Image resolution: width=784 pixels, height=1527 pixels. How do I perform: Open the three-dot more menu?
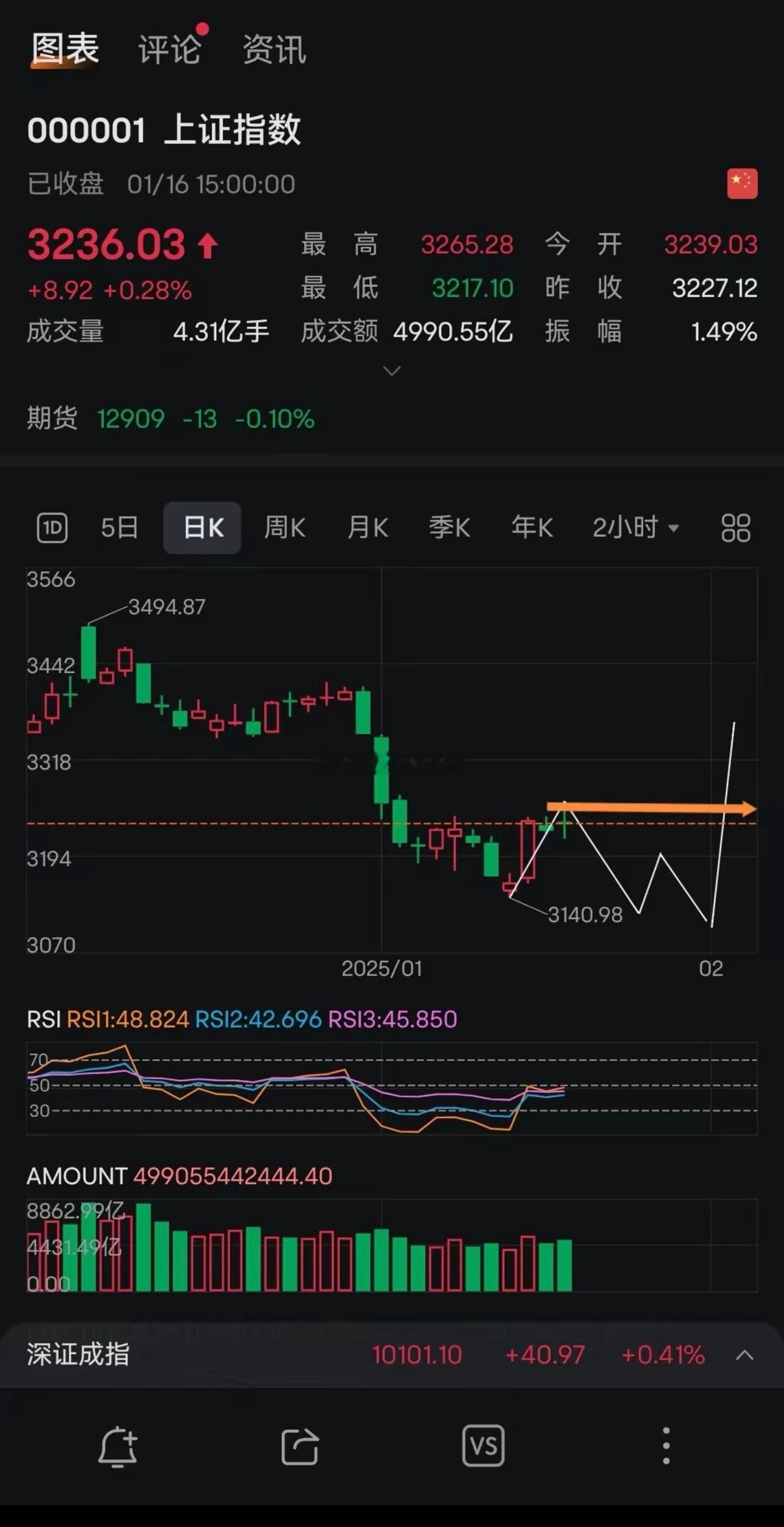point(666,1446)
